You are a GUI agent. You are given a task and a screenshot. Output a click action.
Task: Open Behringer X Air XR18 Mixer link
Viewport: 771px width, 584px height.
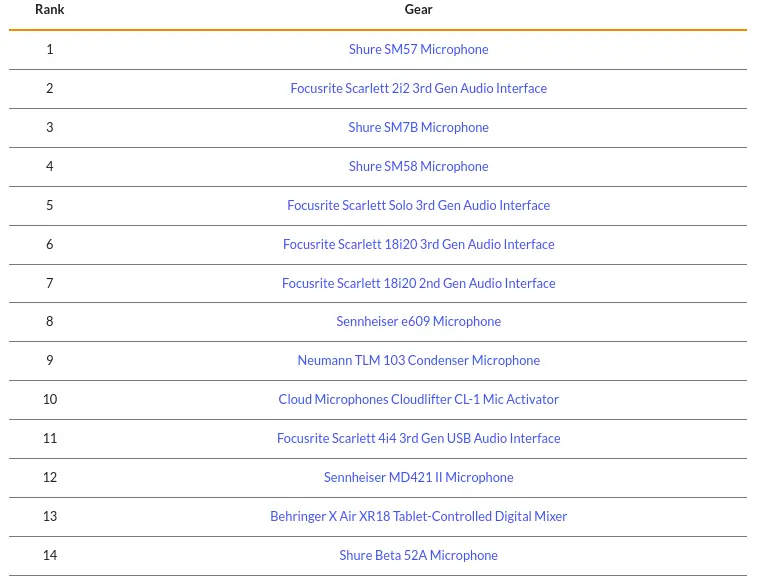point(418,517)
